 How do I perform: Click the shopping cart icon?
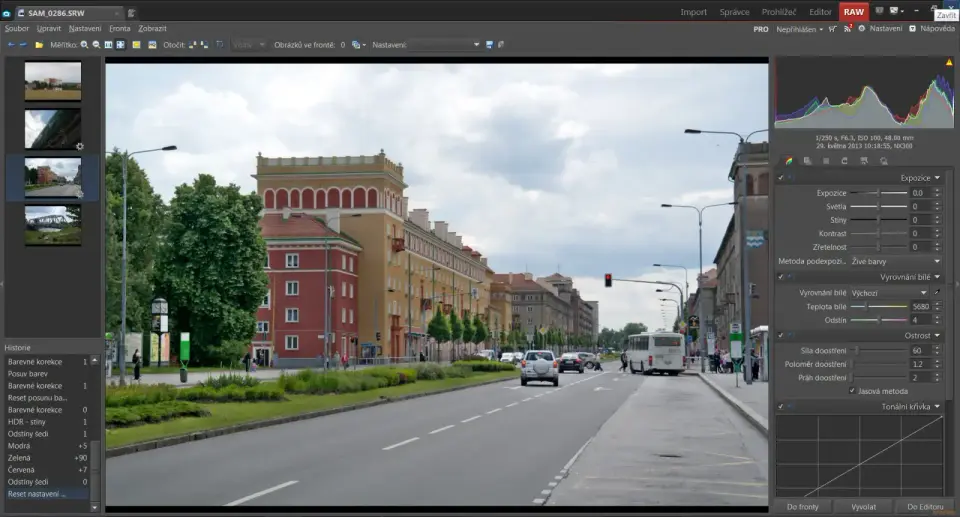[831, 29]
